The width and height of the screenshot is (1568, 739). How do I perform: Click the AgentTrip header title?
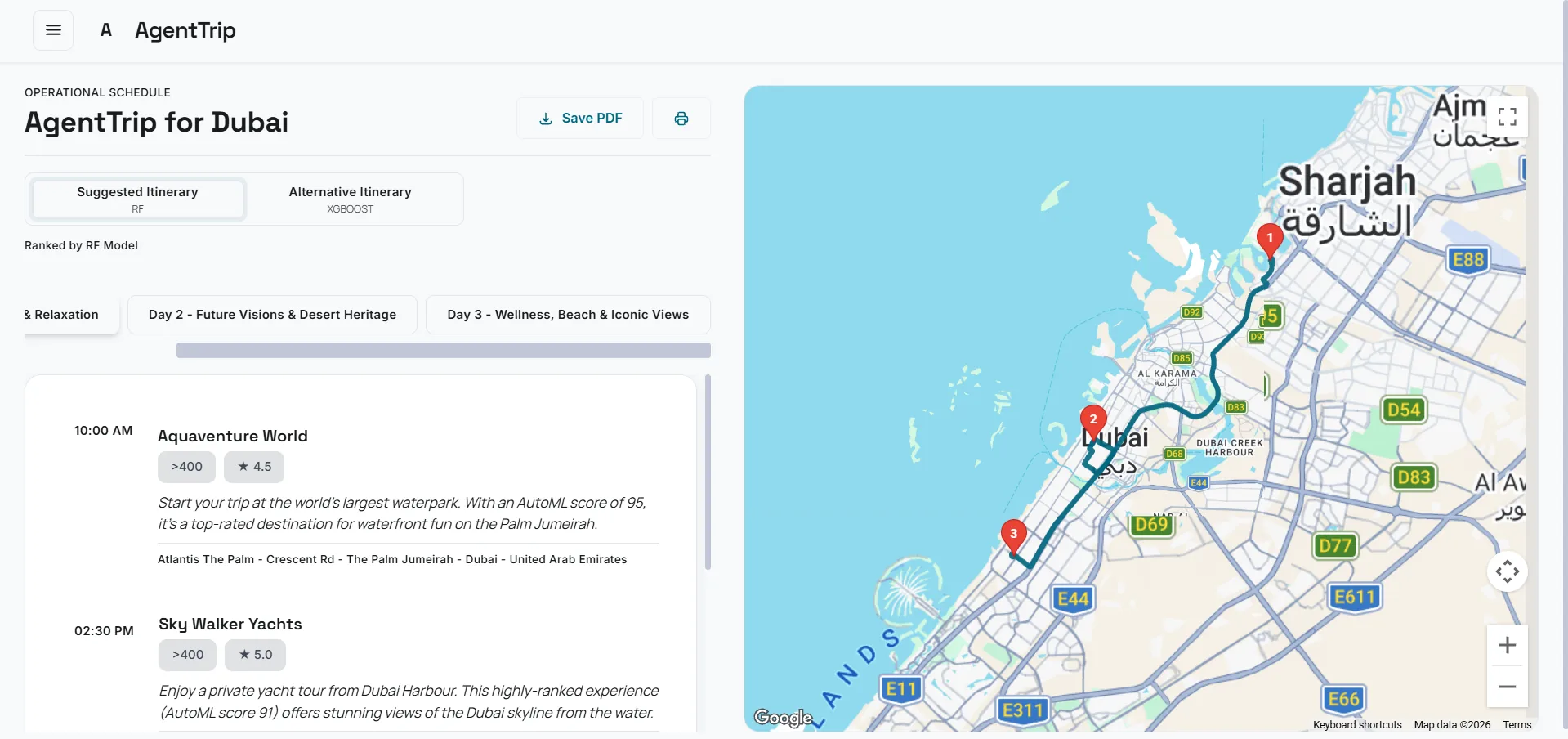[x=185, y=30]
